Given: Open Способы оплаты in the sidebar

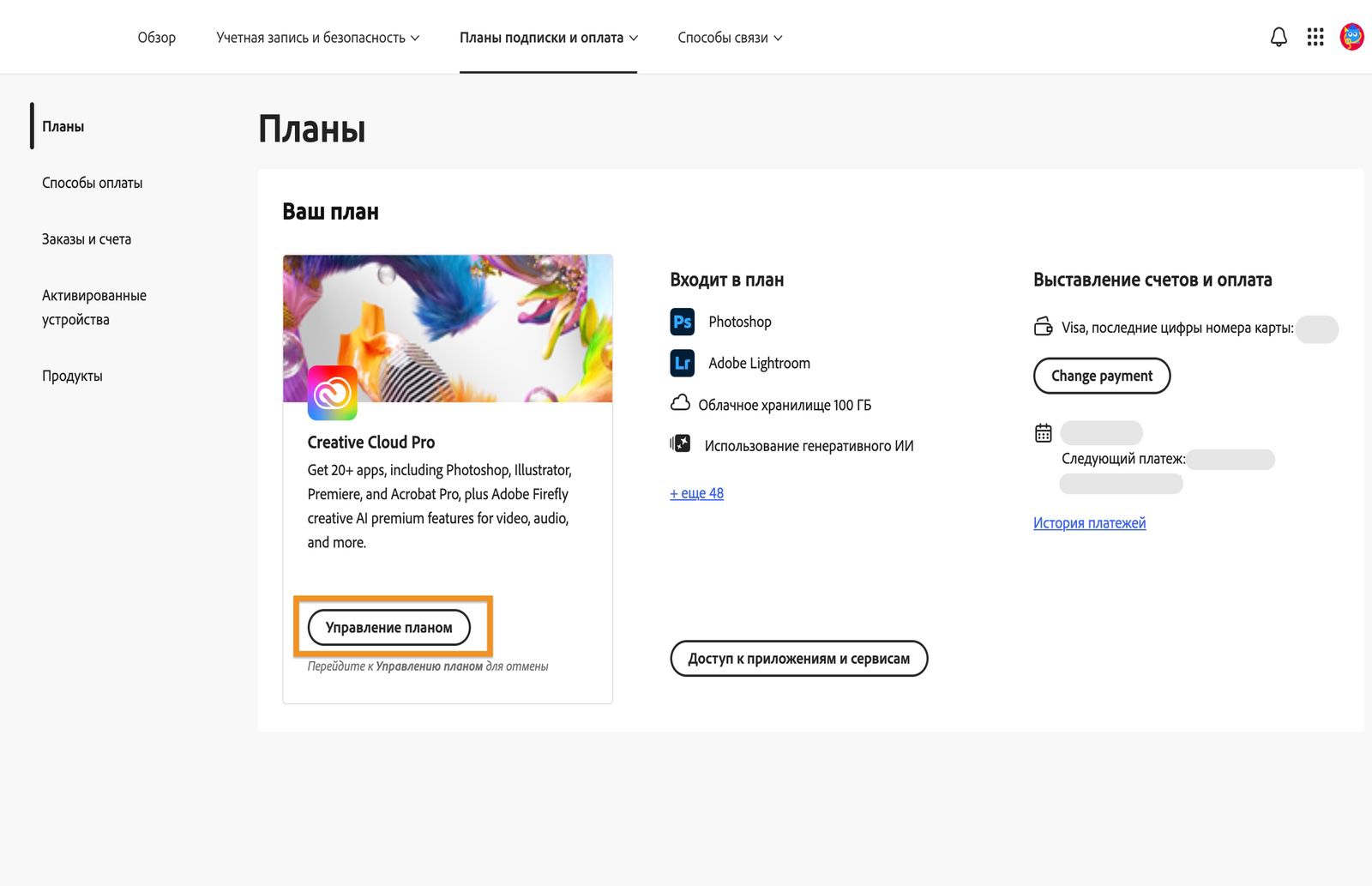Looking at the screenshot, I should (x=93, y=183).
